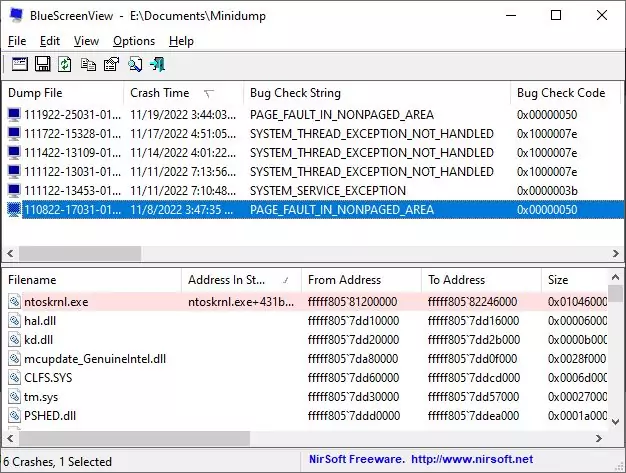Sort by To Address column header
626x473 pixels.
pos(481,280)
